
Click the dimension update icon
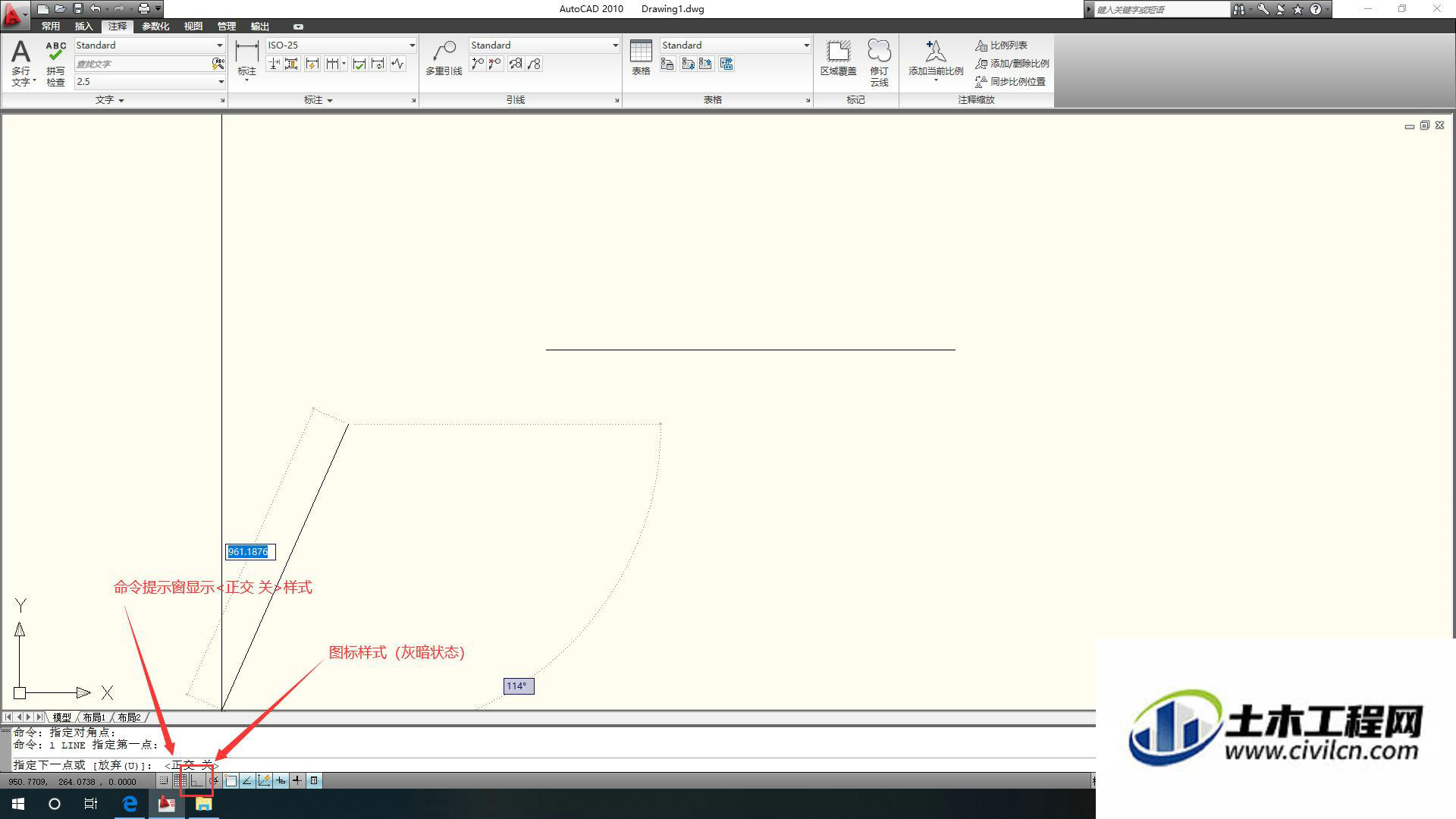pos(378,64)
